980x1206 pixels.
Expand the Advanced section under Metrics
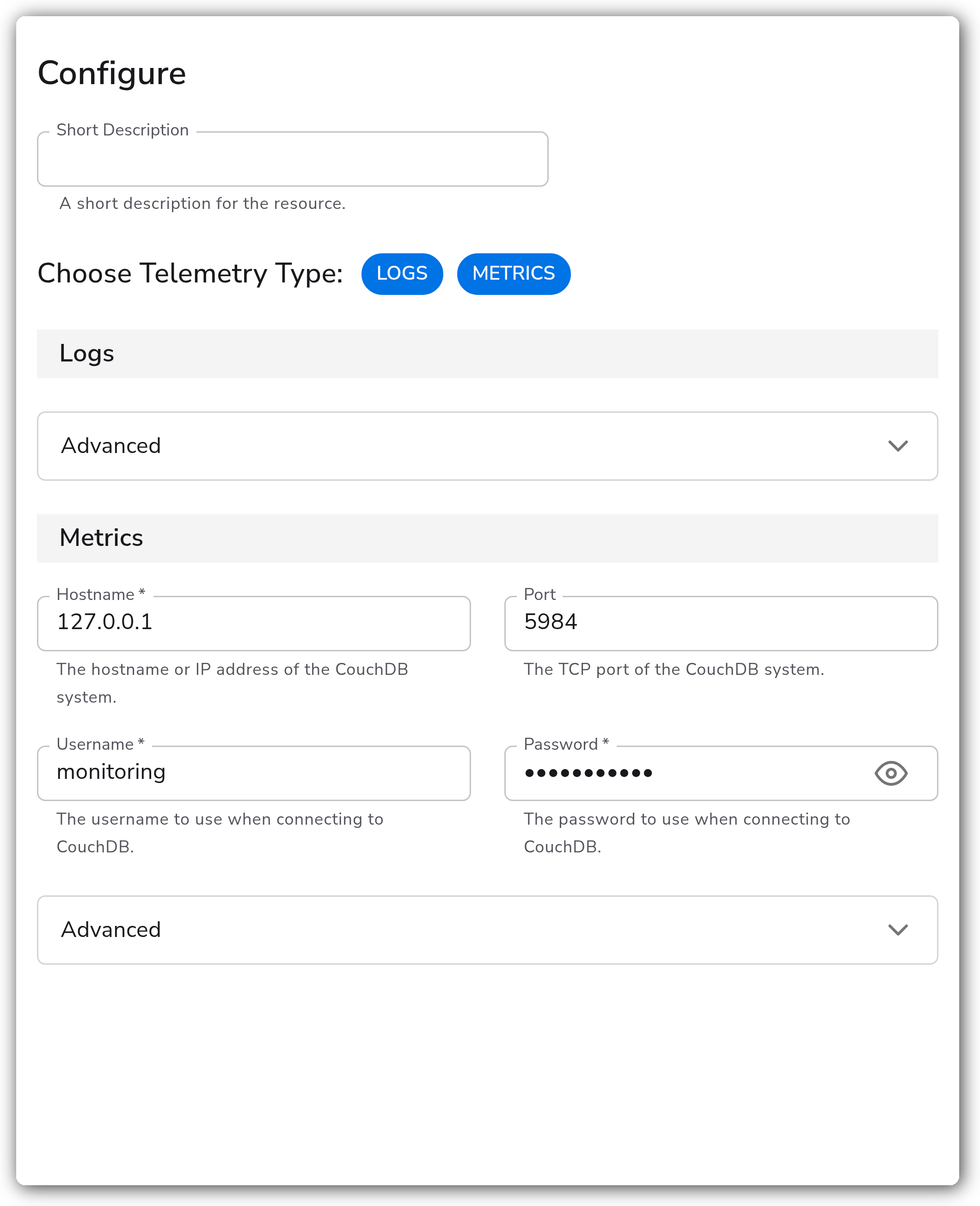(x=487, y=930)
